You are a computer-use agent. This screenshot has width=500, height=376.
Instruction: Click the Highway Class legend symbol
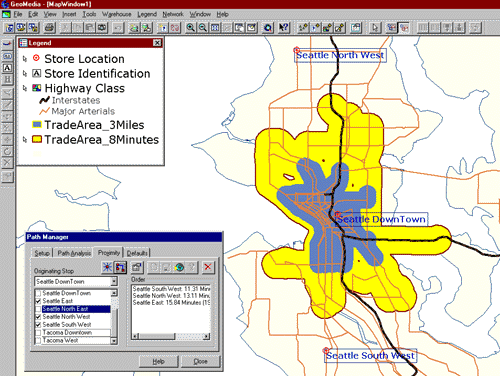click(x=36, y=88)
